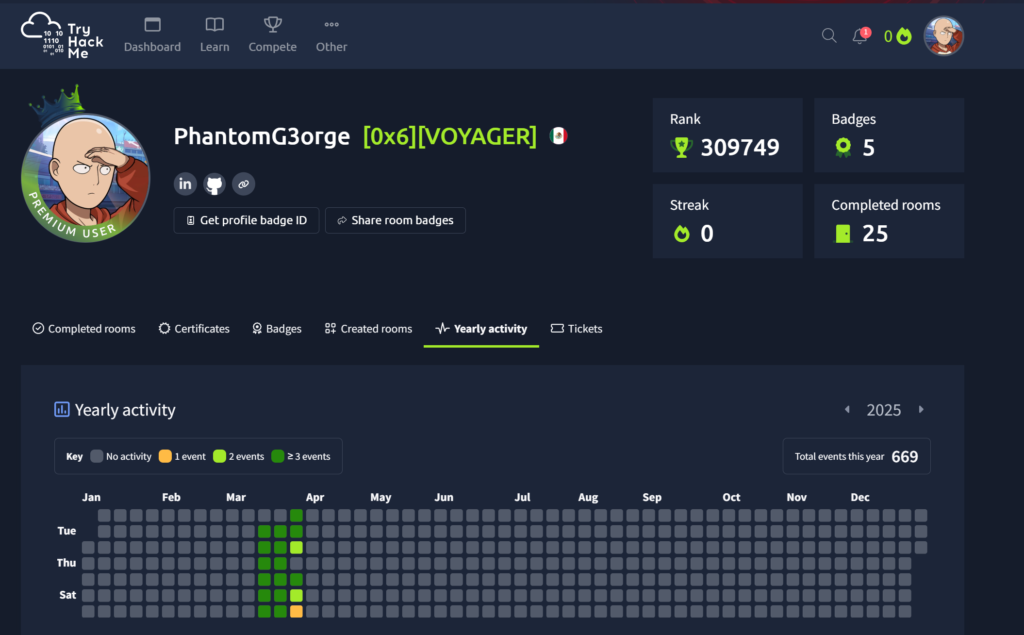
Task: Click the Share room badges button
Action: (x=395, y=220)
